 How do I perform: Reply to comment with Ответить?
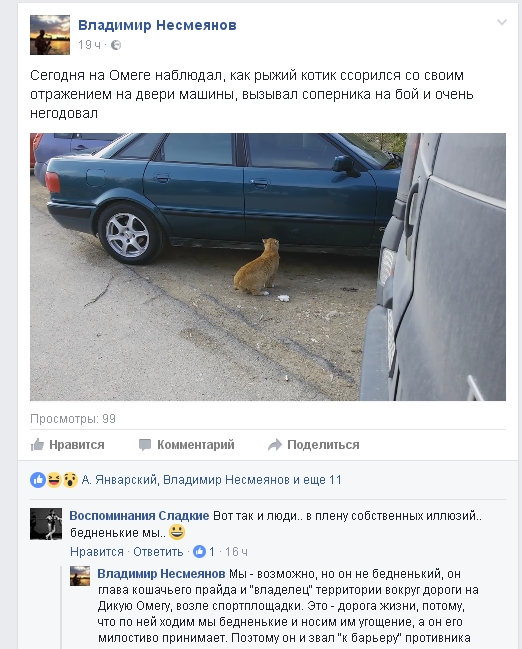point(158,552)
